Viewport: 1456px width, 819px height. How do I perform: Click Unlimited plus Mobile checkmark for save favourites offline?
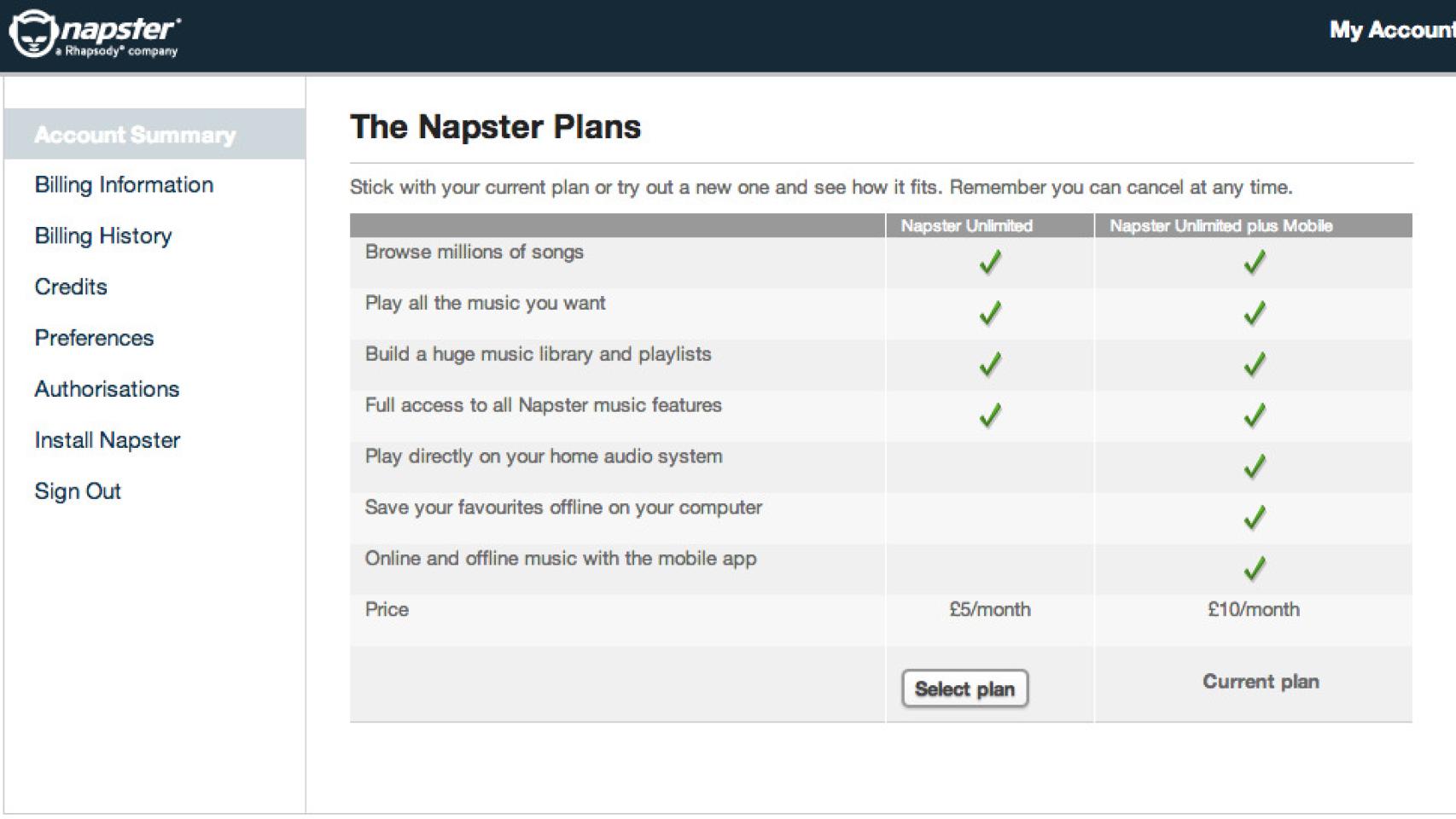click(x=1254, y=518)
